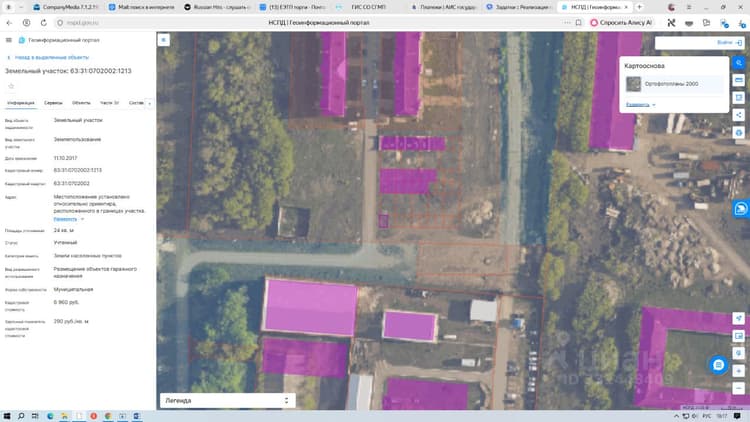Switch to the Объекты tab

click(x=81, y=103)
